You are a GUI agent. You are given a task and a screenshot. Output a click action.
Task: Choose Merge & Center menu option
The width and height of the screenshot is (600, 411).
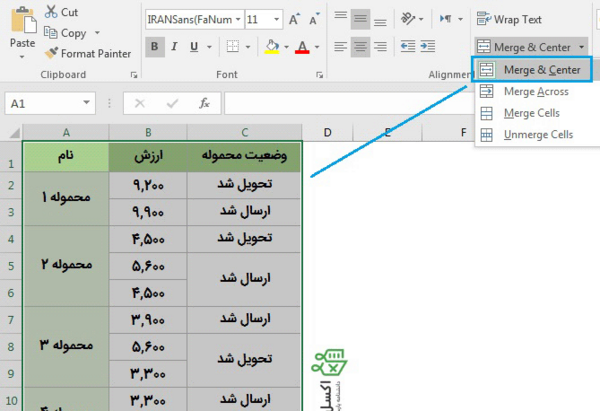coord(532,70)
